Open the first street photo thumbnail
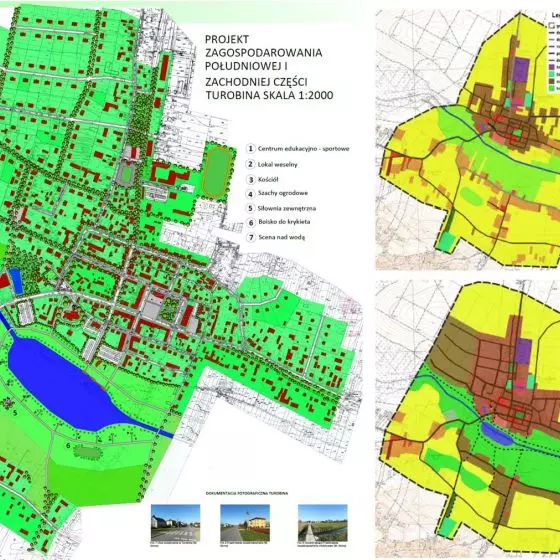This screenshot has width=560, height=560. [x=175, y=522]
